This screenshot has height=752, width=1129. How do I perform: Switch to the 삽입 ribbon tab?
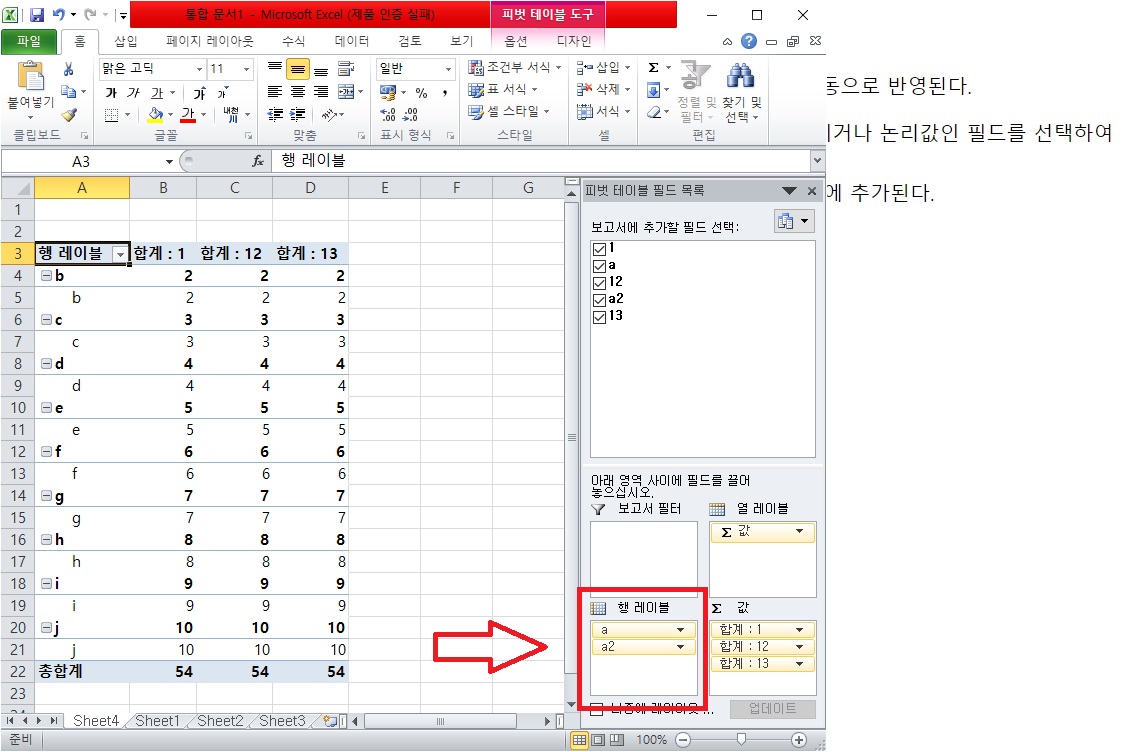coord(125,41)
